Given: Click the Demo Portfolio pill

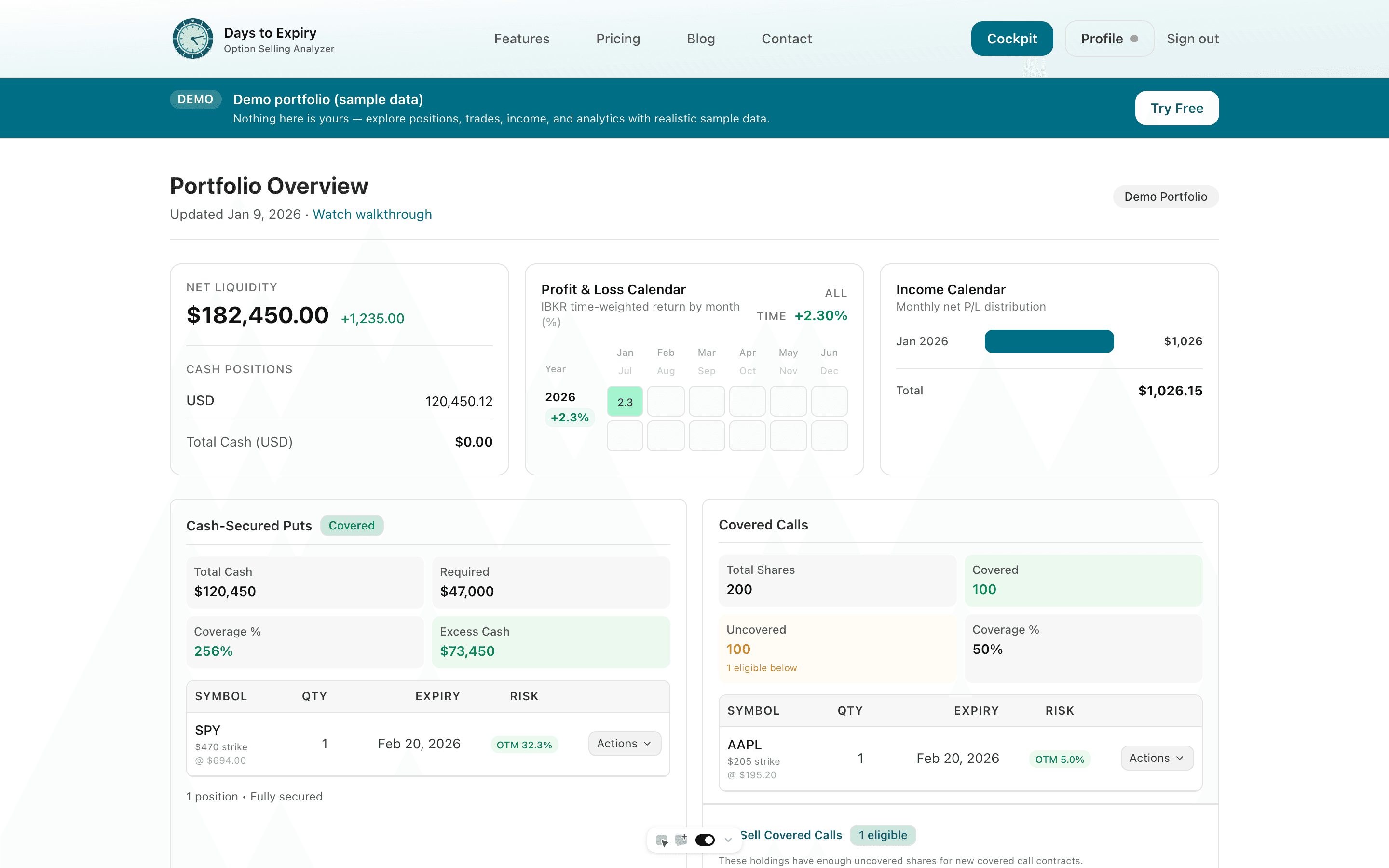Looking at the screenshot, I should coord(1165,196).
